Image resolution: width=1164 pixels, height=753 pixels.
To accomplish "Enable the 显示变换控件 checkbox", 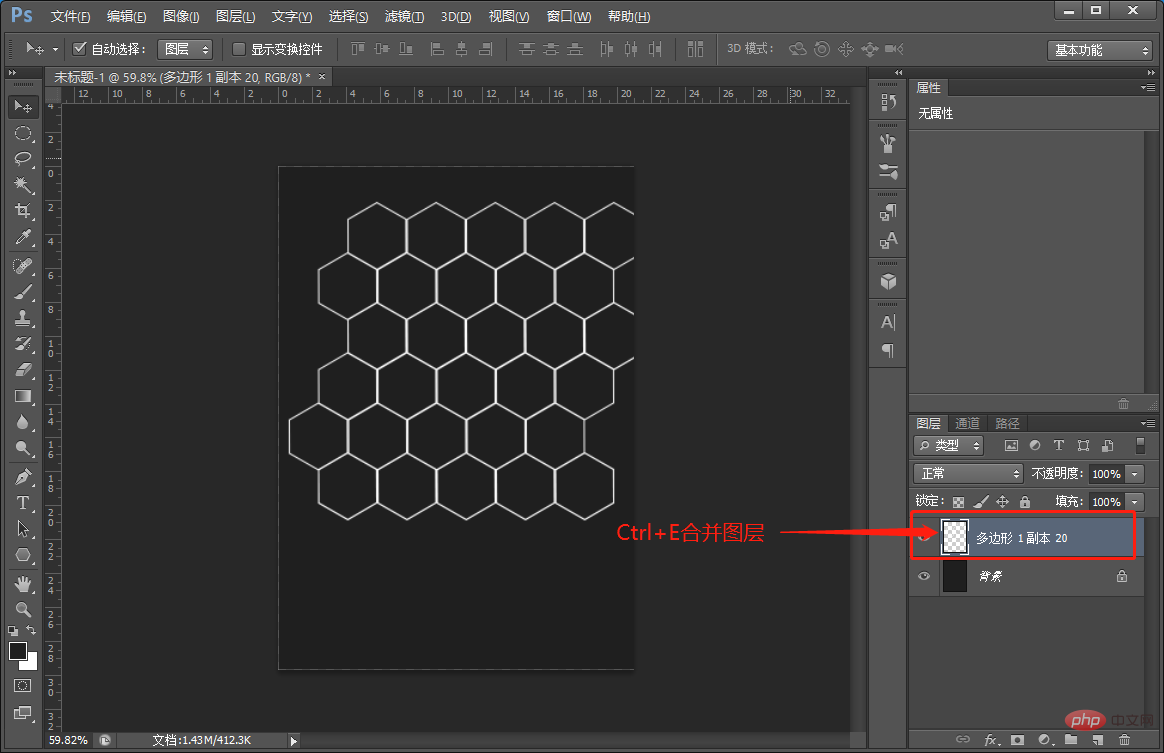I will (238, 49).
